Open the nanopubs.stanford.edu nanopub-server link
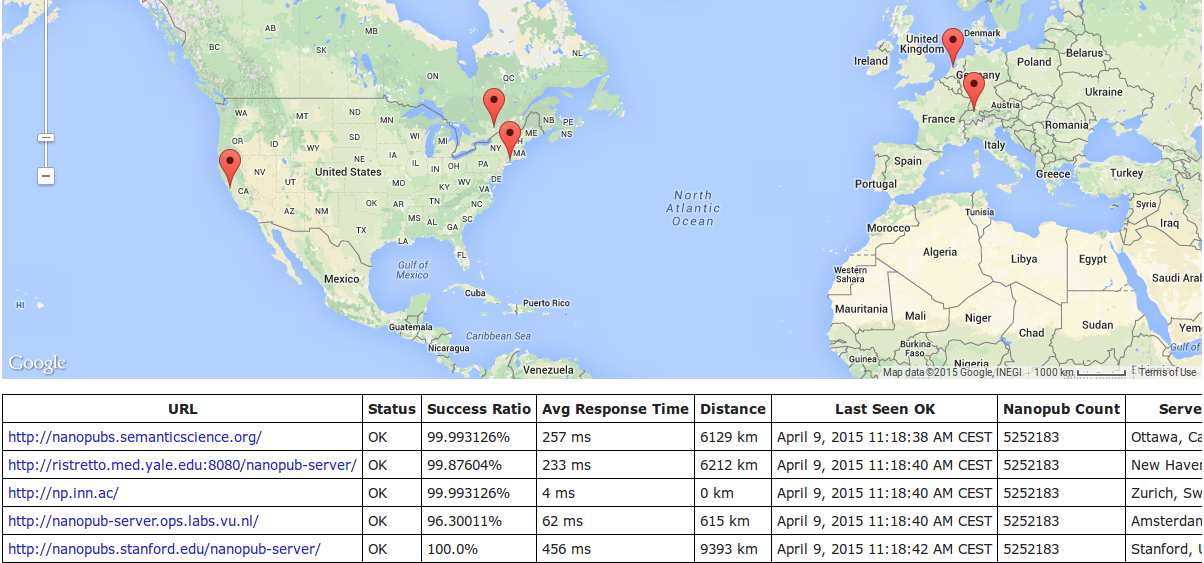 pyautogui.click(x=164, y=549)
